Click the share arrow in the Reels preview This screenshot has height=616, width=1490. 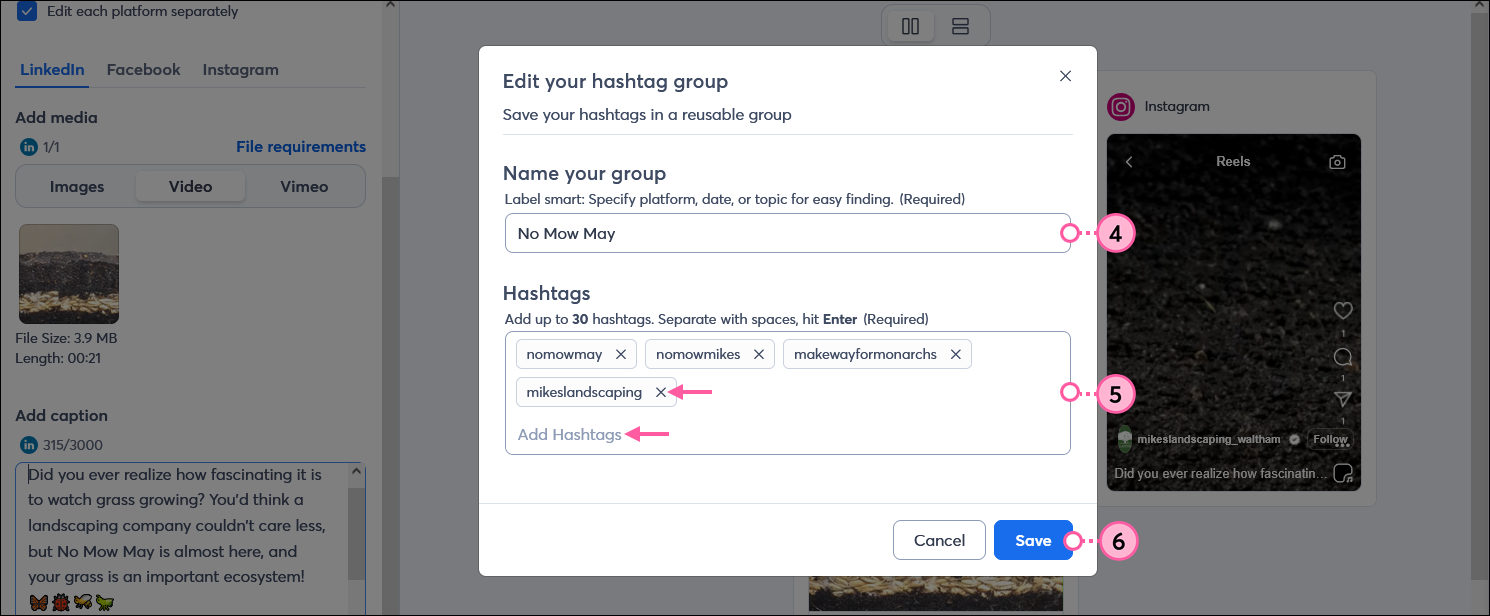1343,397
